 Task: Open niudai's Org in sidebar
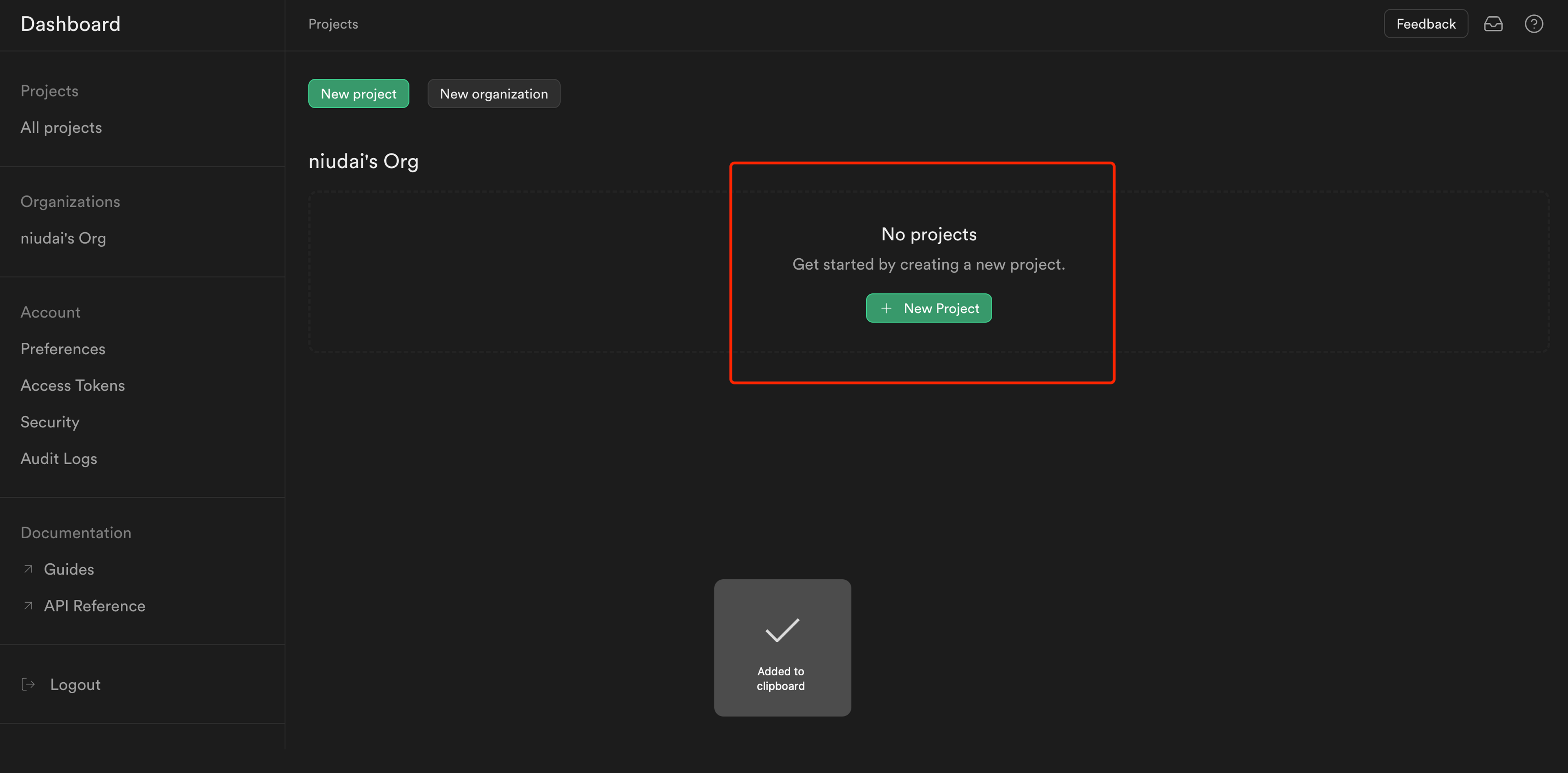coord(63,238)
